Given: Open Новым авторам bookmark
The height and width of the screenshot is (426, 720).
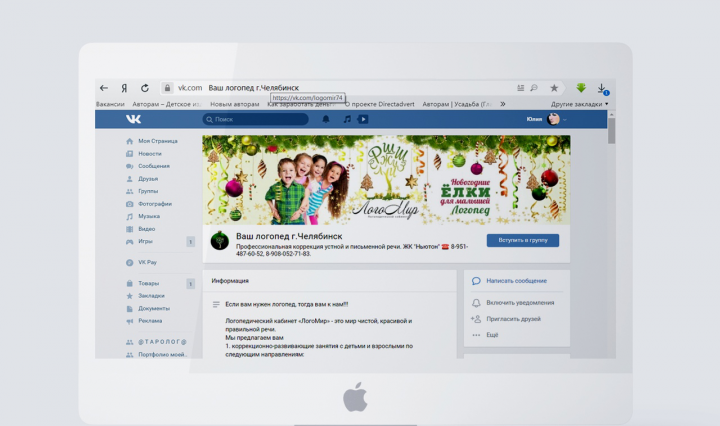Looking at the screenshot, I should pos(235,104).
